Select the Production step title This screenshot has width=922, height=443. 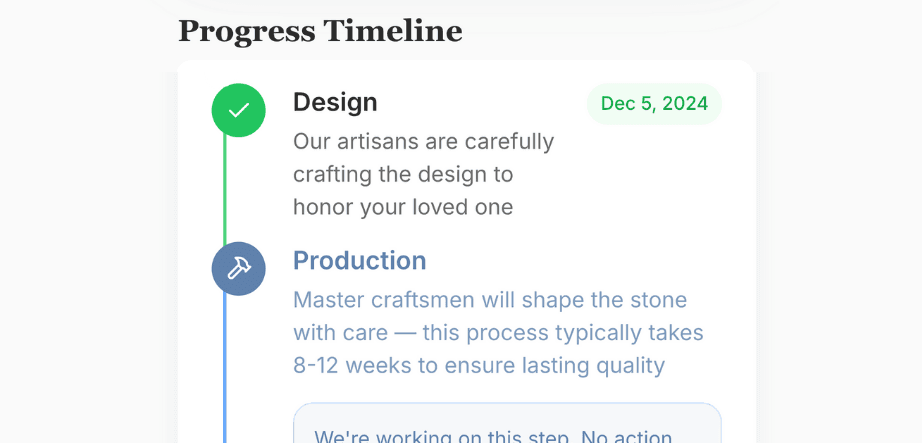(x=359, y=261)
